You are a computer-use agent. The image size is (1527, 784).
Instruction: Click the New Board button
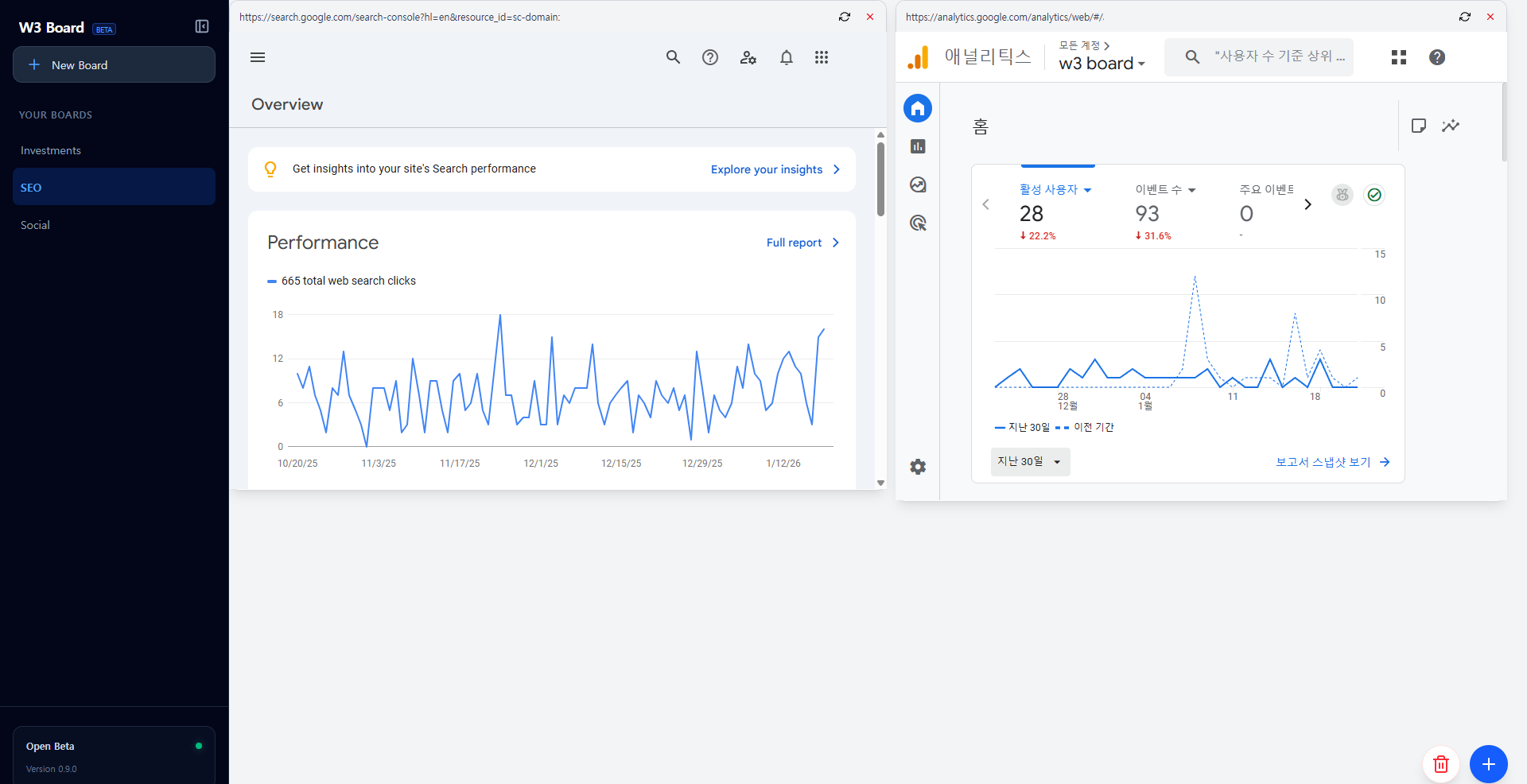pyautogui.click(x=114, y=64)
